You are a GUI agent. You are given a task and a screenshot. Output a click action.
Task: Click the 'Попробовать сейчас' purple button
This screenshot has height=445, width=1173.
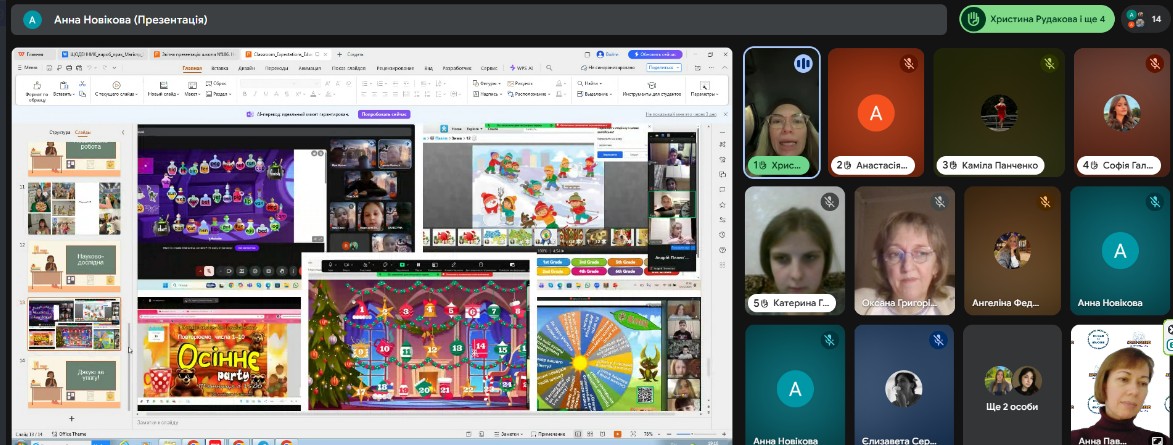[x=384, y=115]
